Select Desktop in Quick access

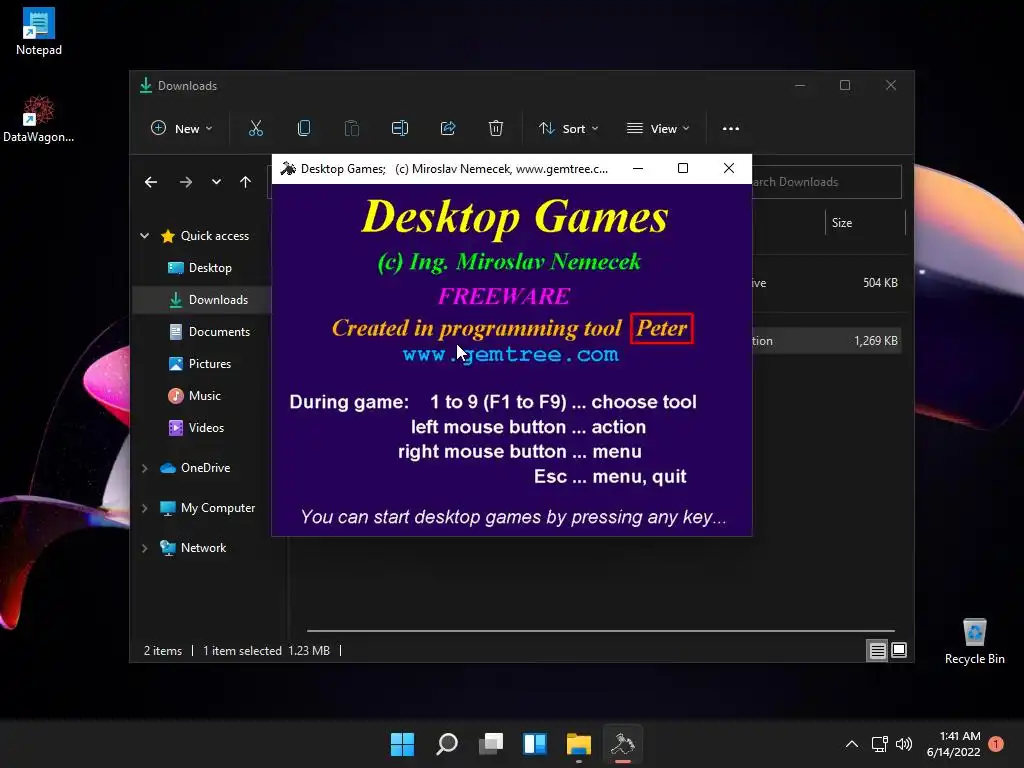[x=210, y=268]
